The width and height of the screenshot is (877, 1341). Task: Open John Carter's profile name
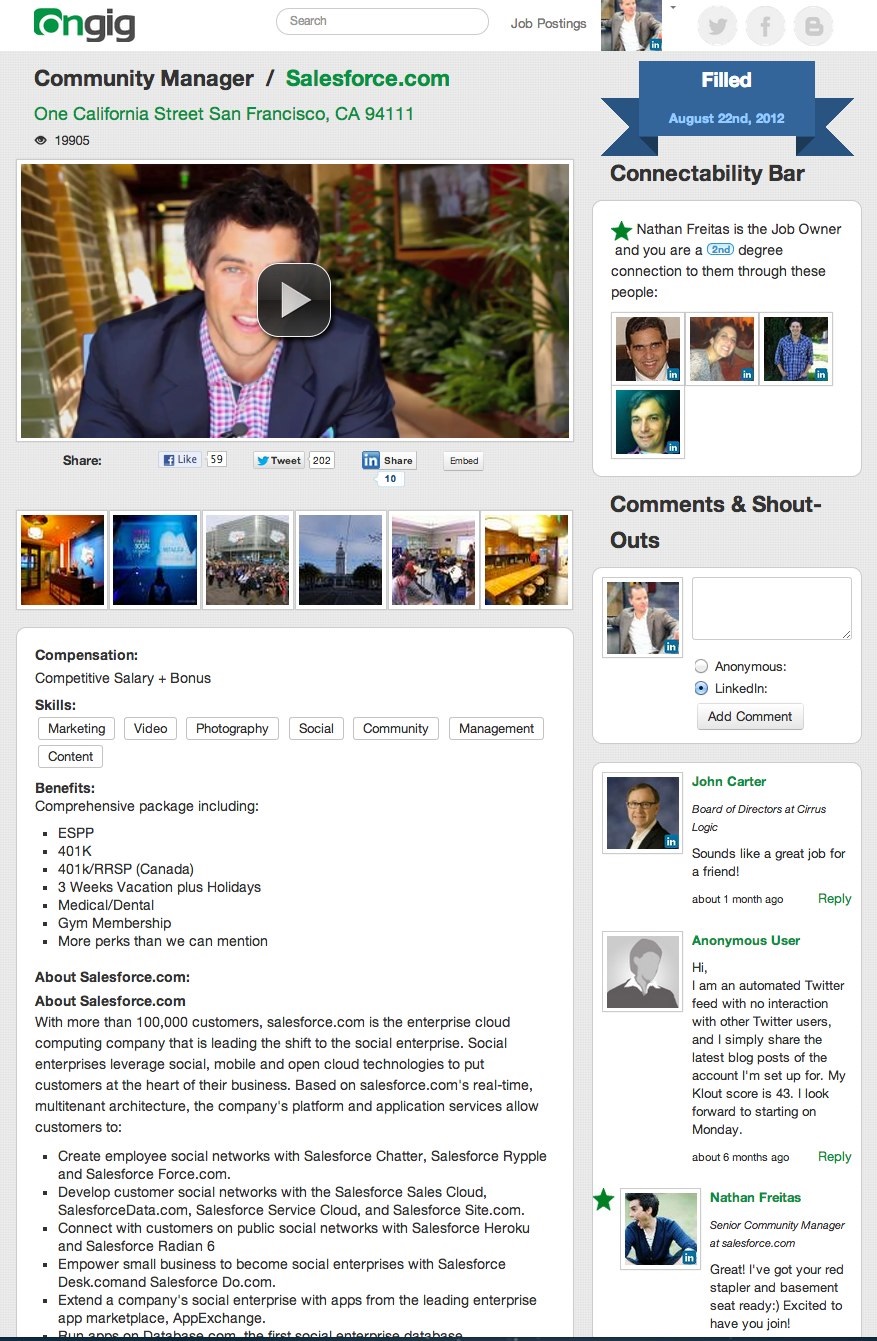tap(729, 781)
